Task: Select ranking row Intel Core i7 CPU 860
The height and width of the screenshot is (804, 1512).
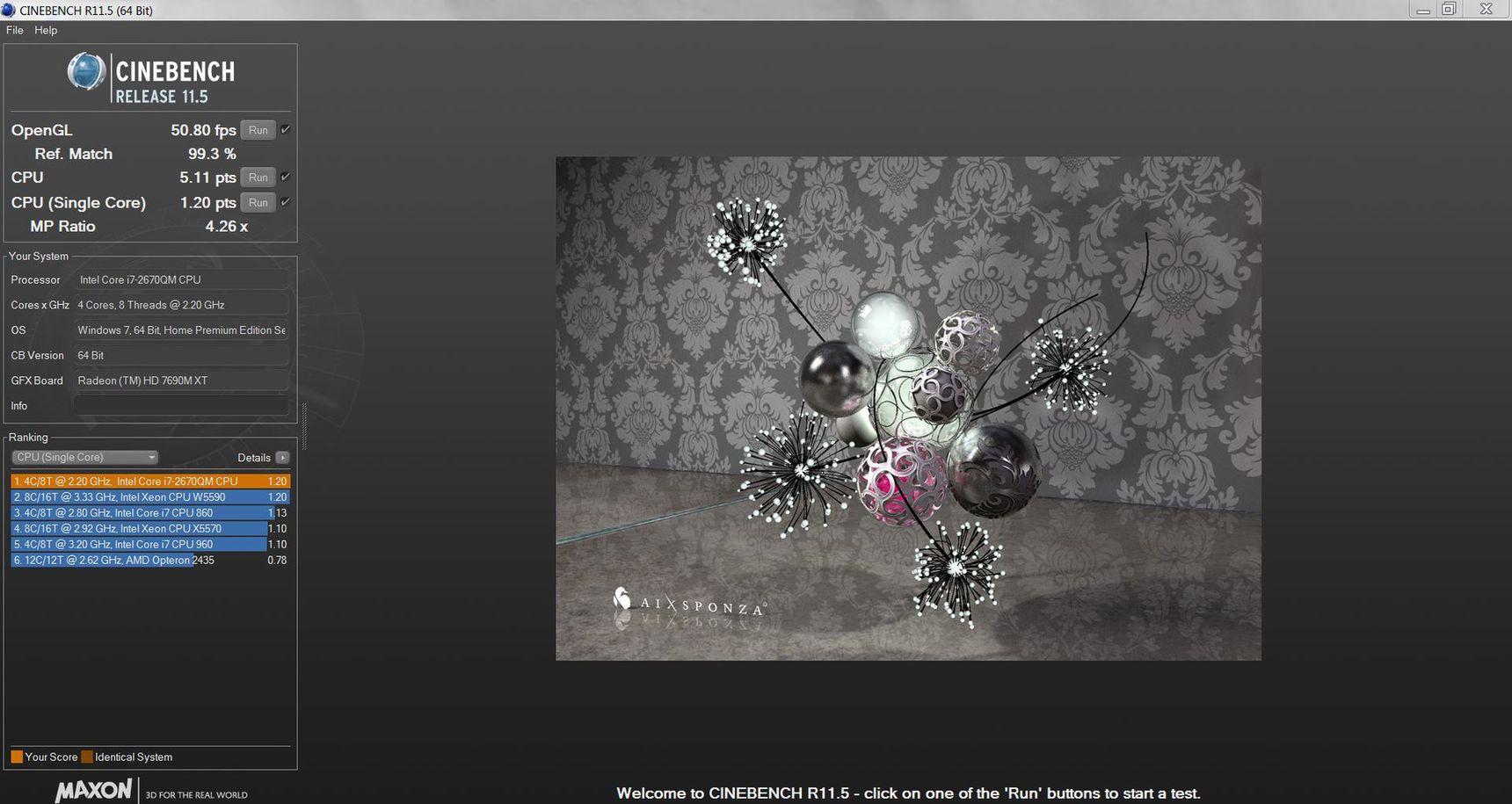Action: coord(149,513)
